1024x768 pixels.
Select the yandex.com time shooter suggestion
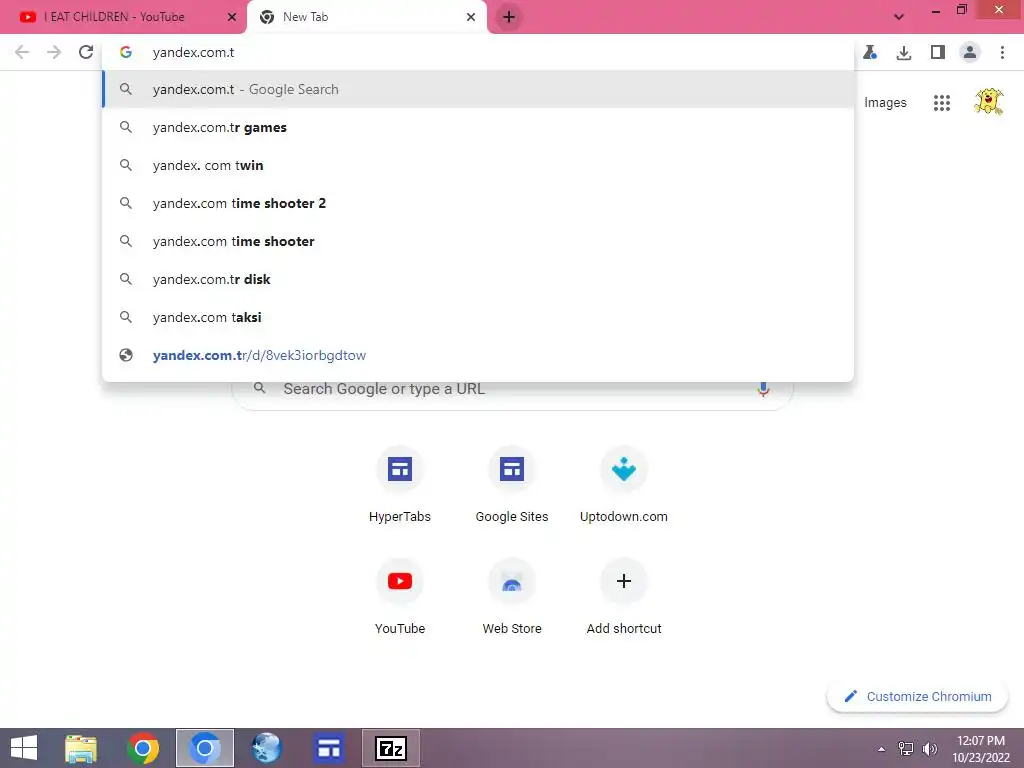coord(478,241)
